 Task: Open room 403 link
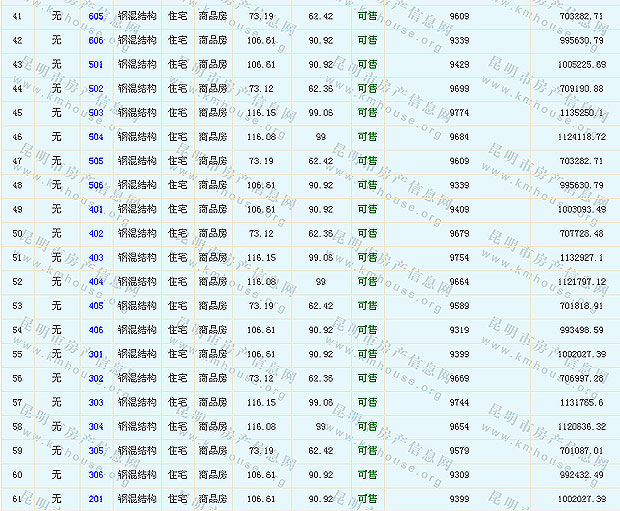(x=96, y=258)
